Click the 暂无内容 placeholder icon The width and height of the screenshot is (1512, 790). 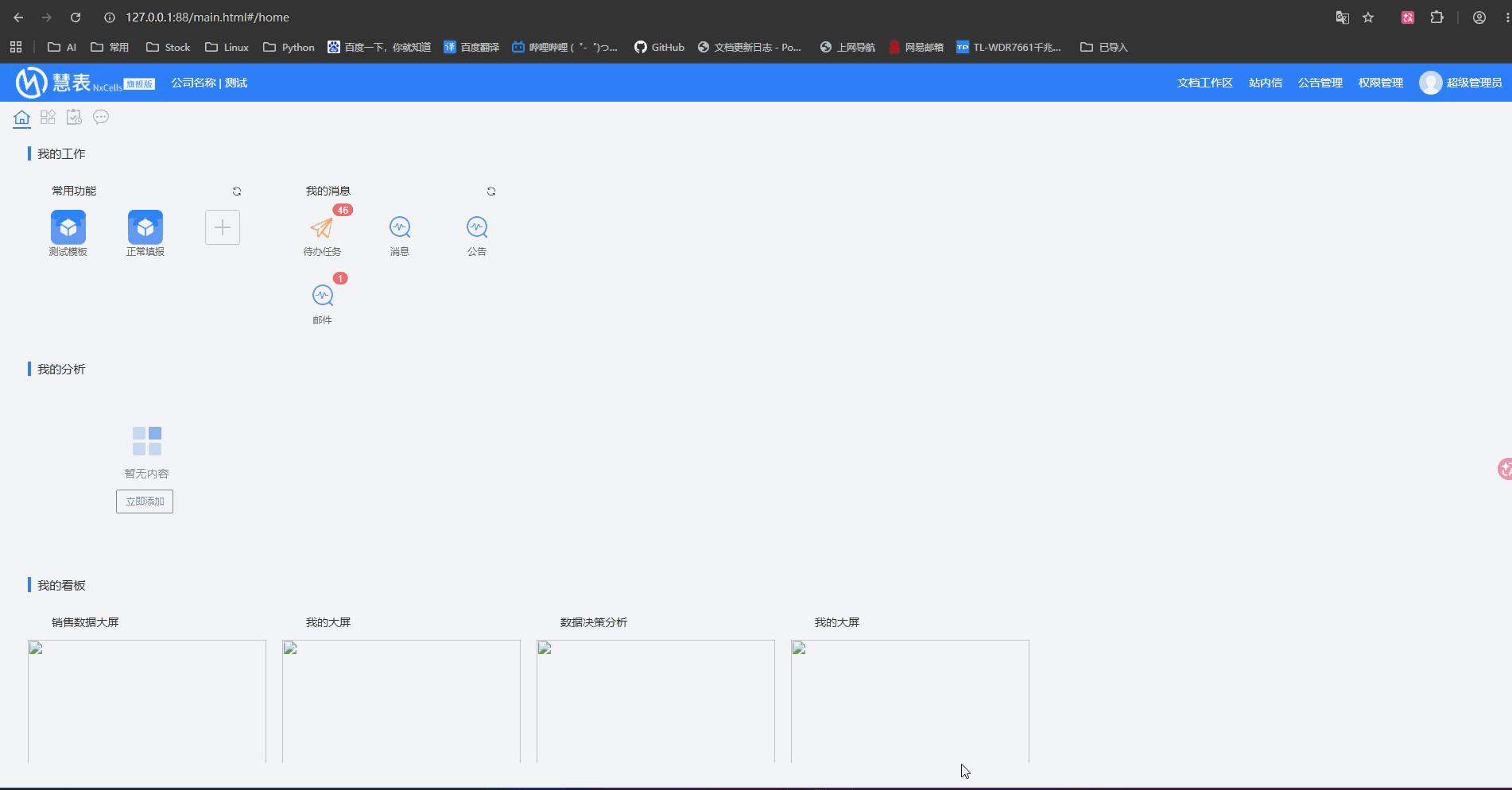point(147,441)
